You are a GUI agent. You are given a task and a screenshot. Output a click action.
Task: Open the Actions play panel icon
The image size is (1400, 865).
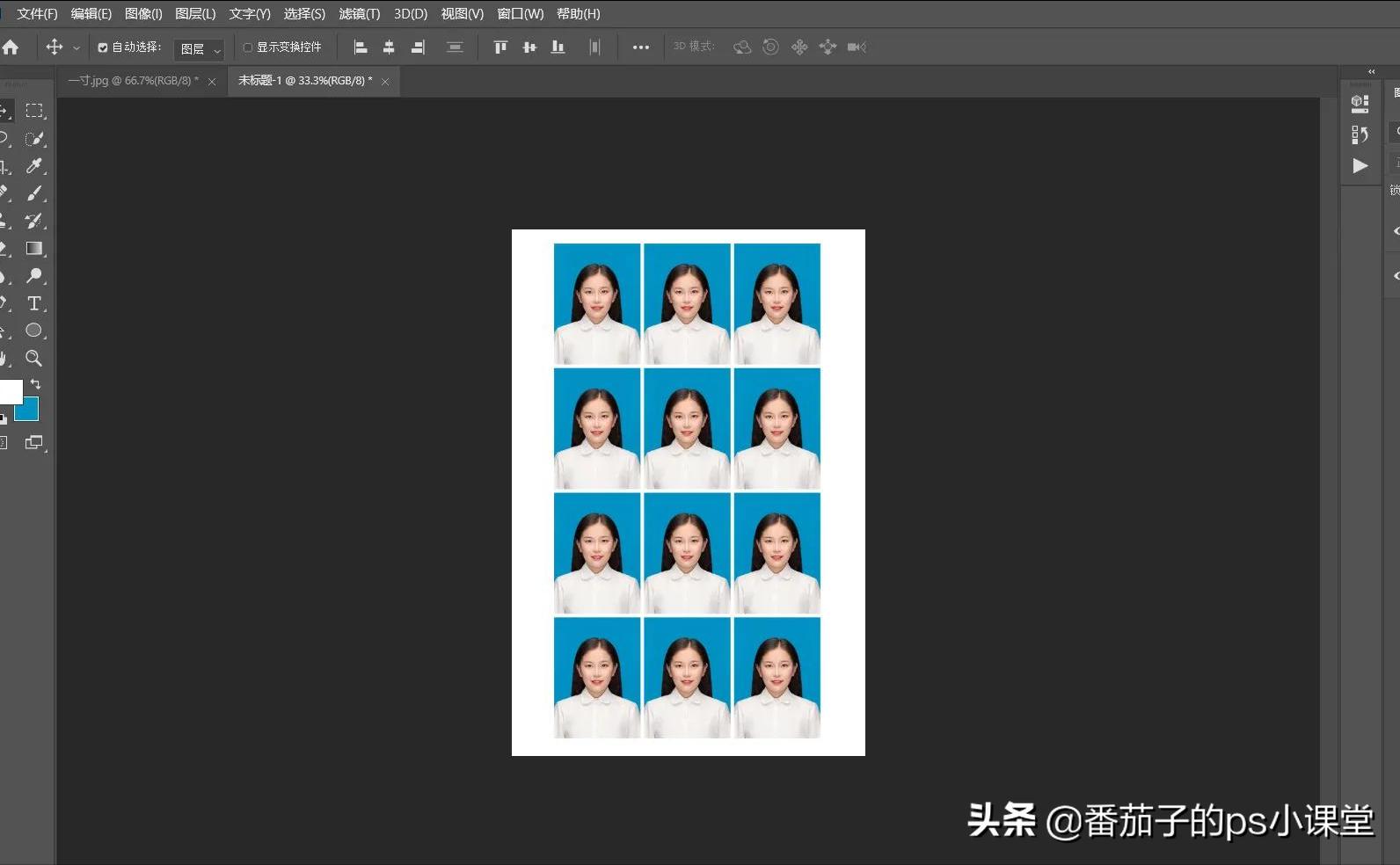[x=1360, y=166]
